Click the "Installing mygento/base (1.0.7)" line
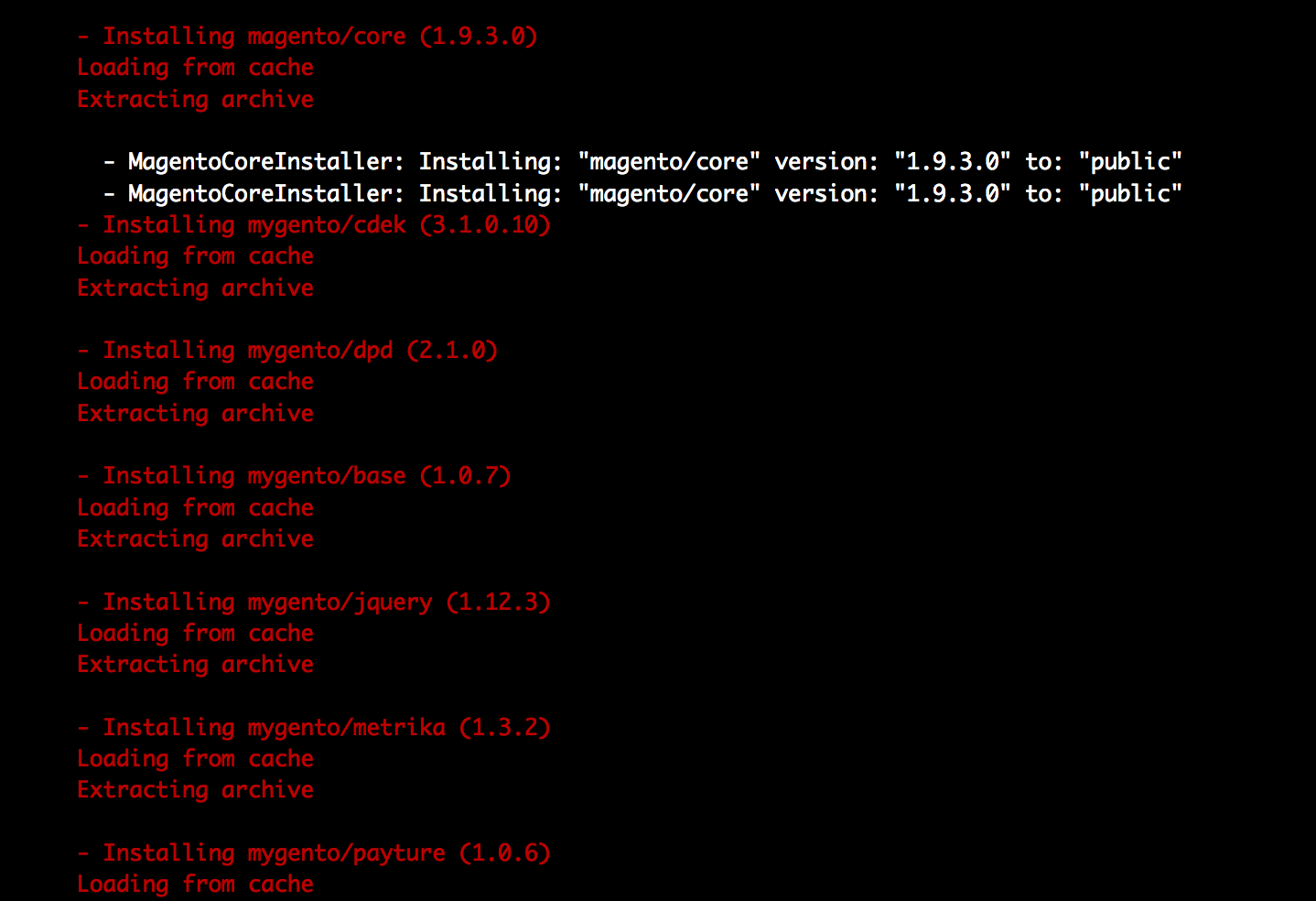The image size is (1316, 901). tap(293, 476)
